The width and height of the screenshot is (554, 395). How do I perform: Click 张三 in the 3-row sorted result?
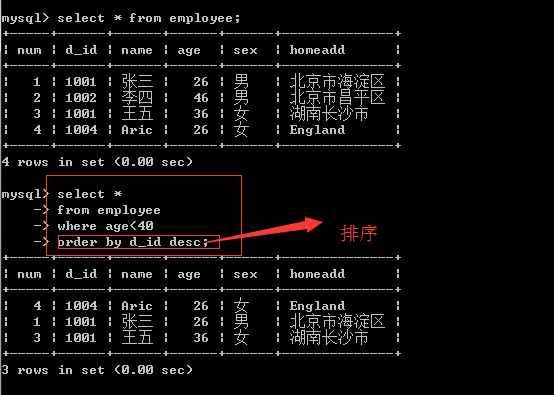[x=137, y=322]
